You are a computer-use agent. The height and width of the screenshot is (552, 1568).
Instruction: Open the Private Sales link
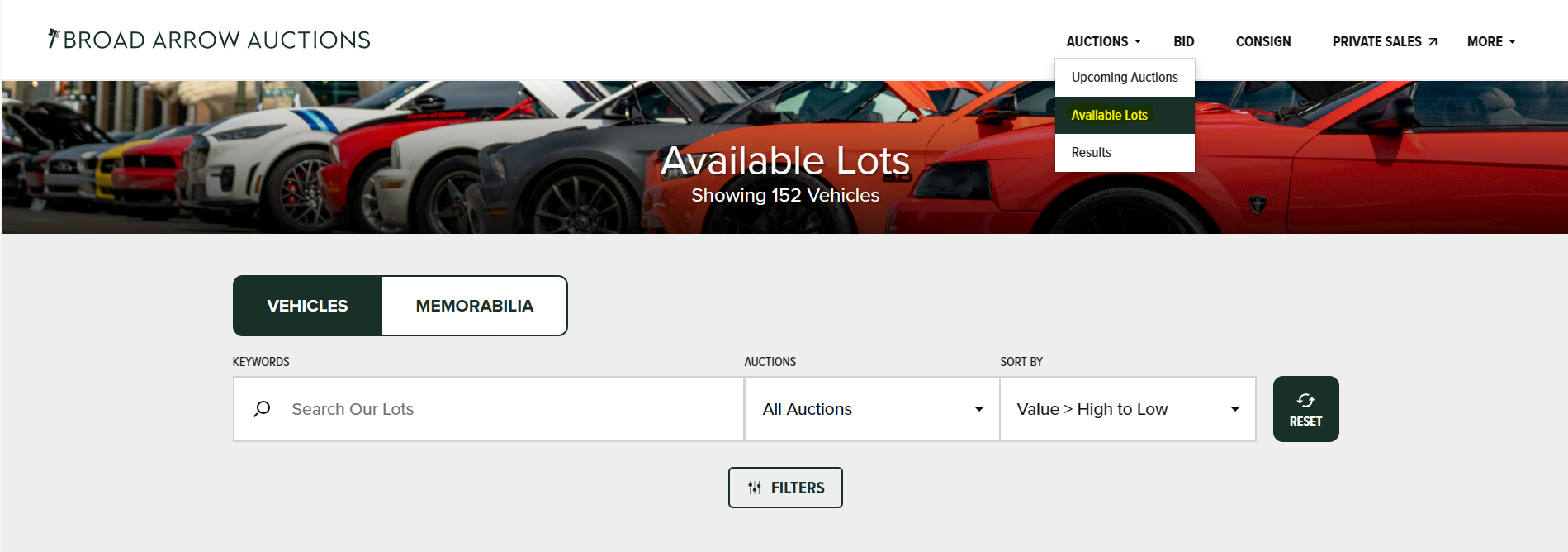1385,41
